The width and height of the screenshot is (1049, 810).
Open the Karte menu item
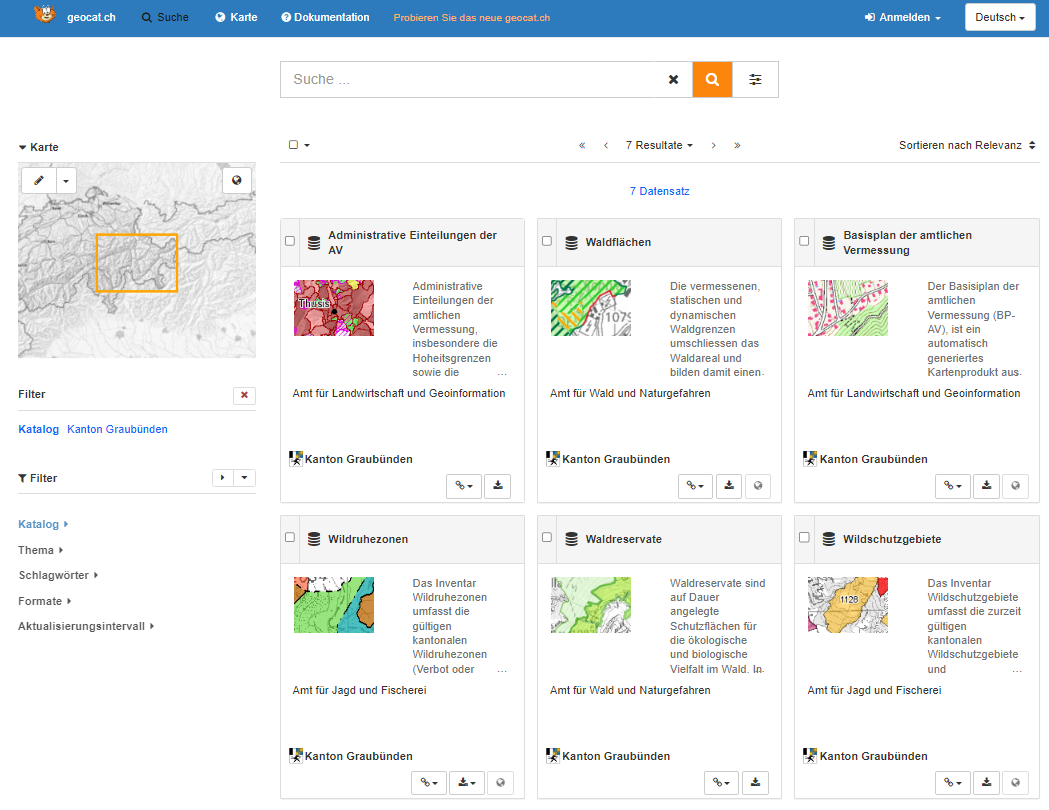[236, 18]
